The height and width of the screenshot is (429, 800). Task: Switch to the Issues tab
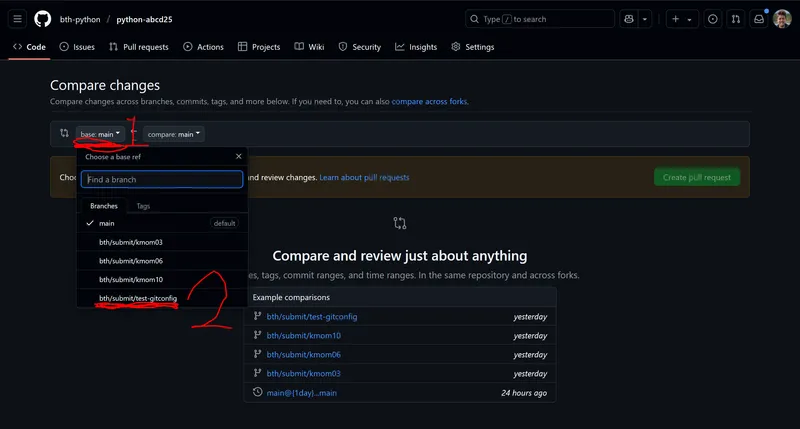pos(77,47)
